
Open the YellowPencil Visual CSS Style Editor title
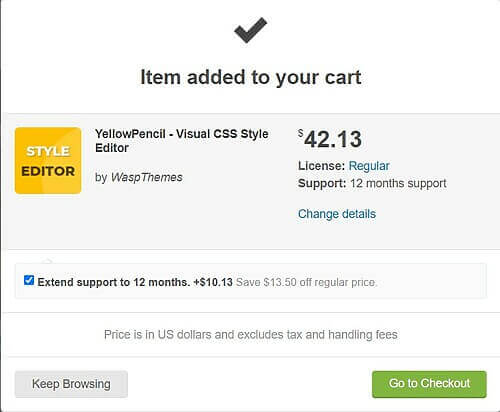pos(182,141)
